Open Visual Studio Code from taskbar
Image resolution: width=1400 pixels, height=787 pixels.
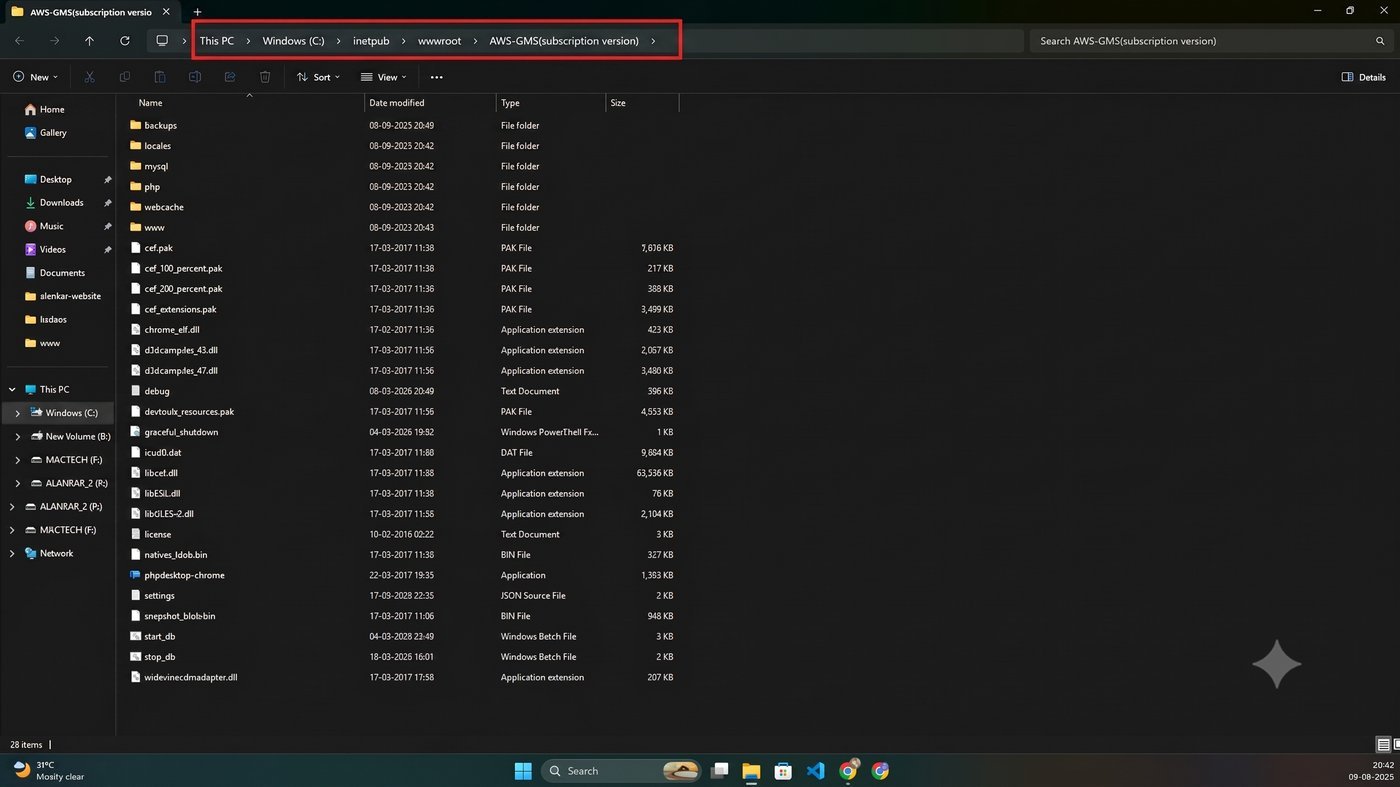click(x=815, y=770)
